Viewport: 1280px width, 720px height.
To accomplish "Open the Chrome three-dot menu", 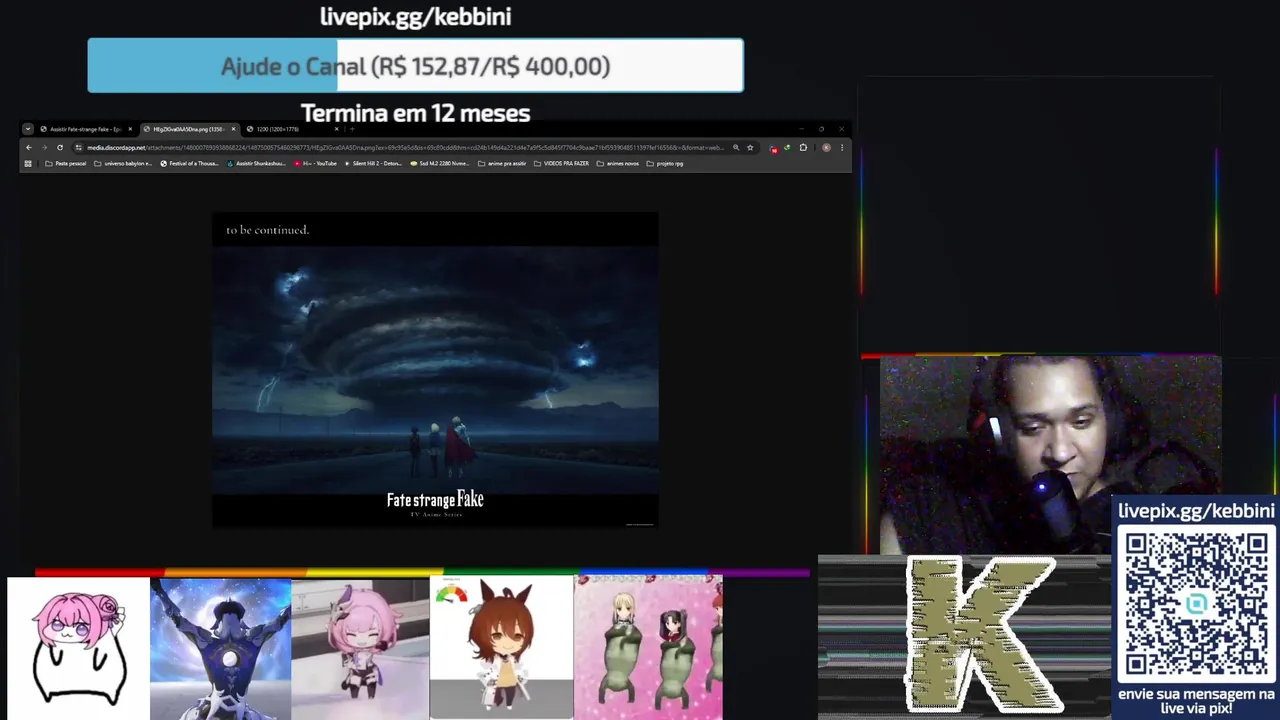I will (842, 147).
